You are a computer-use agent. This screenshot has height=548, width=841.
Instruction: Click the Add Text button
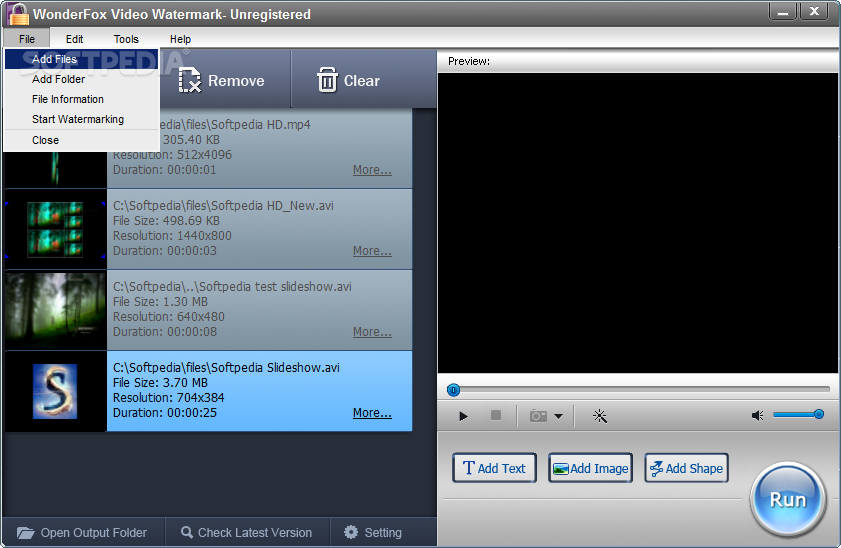[494, 468]
